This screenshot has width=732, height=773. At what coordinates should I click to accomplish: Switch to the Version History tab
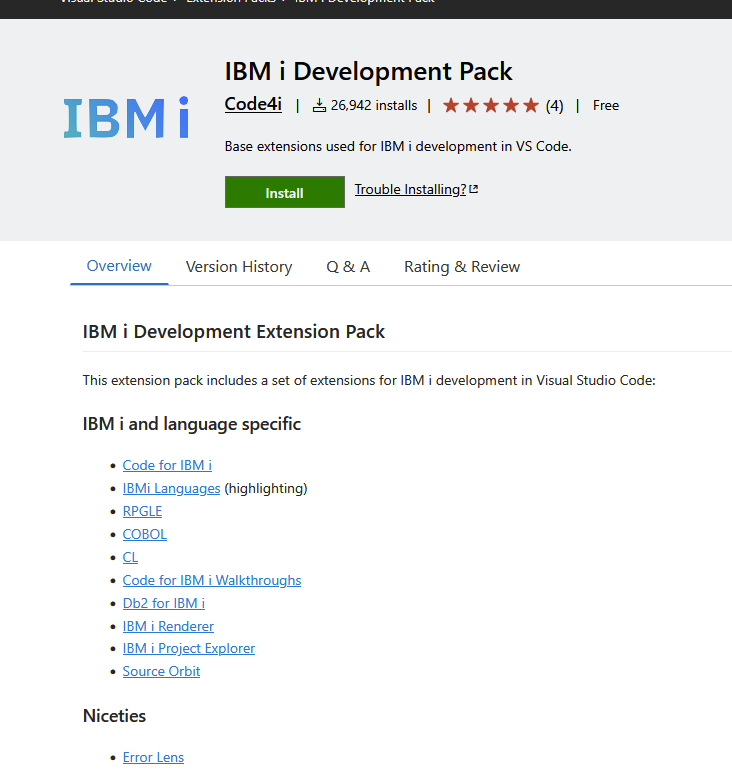(239, 267)
